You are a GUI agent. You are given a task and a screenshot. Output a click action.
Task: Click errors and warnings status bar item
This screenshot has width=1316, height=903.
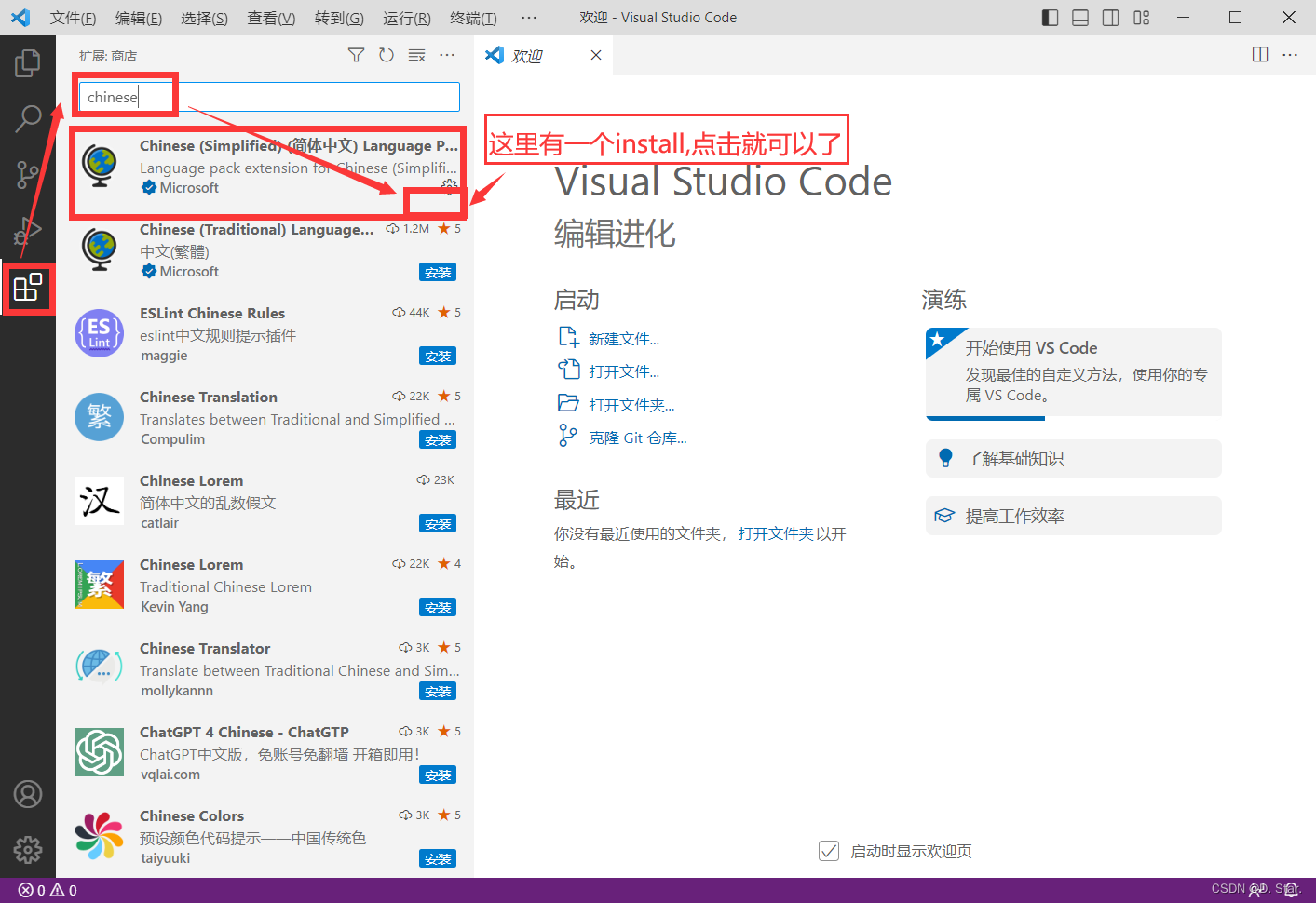48,891
